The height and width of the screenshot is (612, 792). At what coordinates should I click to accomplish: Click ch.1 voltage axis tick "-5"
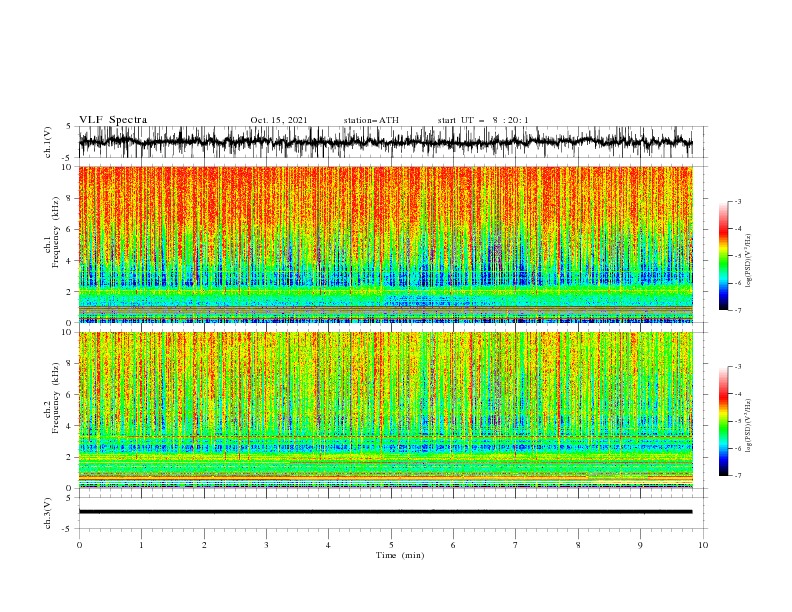click(x=68, y=158)
